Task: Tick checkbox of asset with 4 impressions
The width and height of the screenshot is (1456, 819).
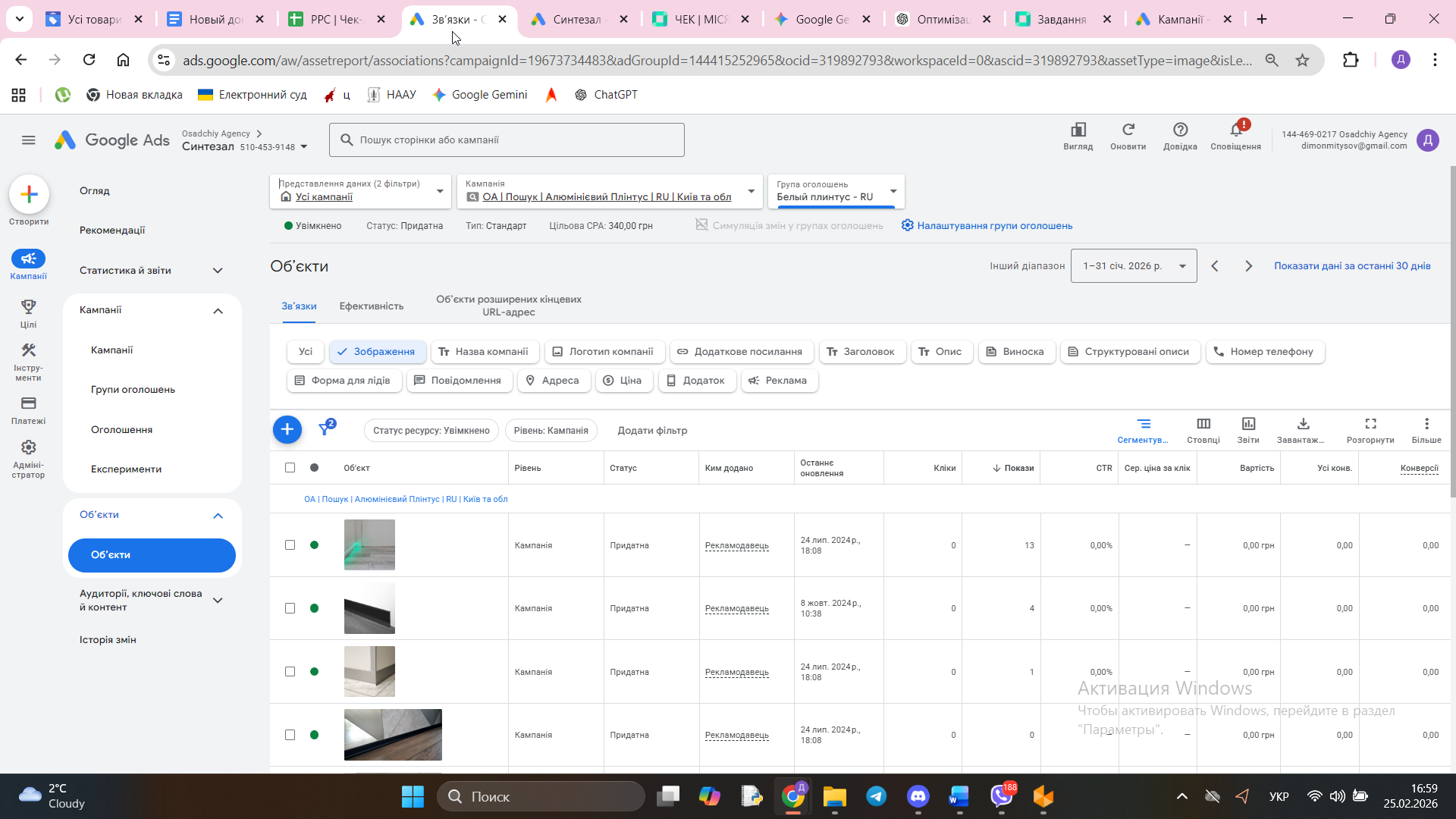Action: click(x=290, y=608)
